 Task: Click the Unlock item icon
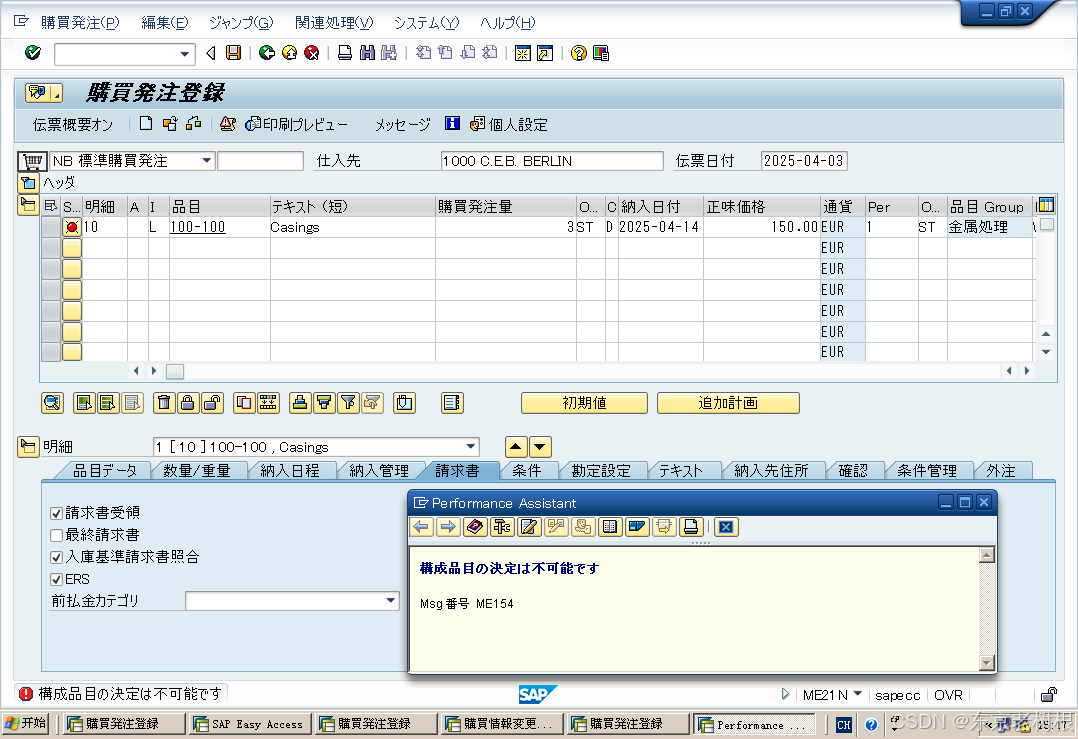[212, 403]
